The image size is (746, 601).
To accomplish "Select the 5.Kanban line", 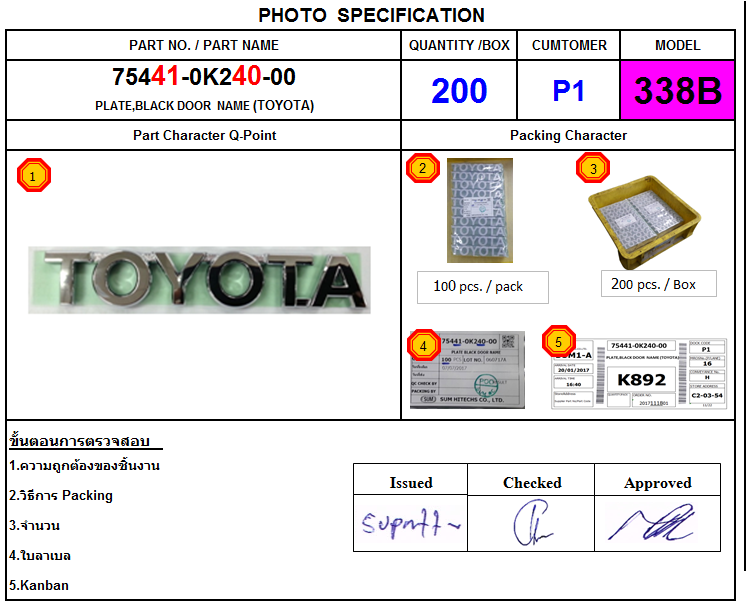I will click(x=39, y=585).
